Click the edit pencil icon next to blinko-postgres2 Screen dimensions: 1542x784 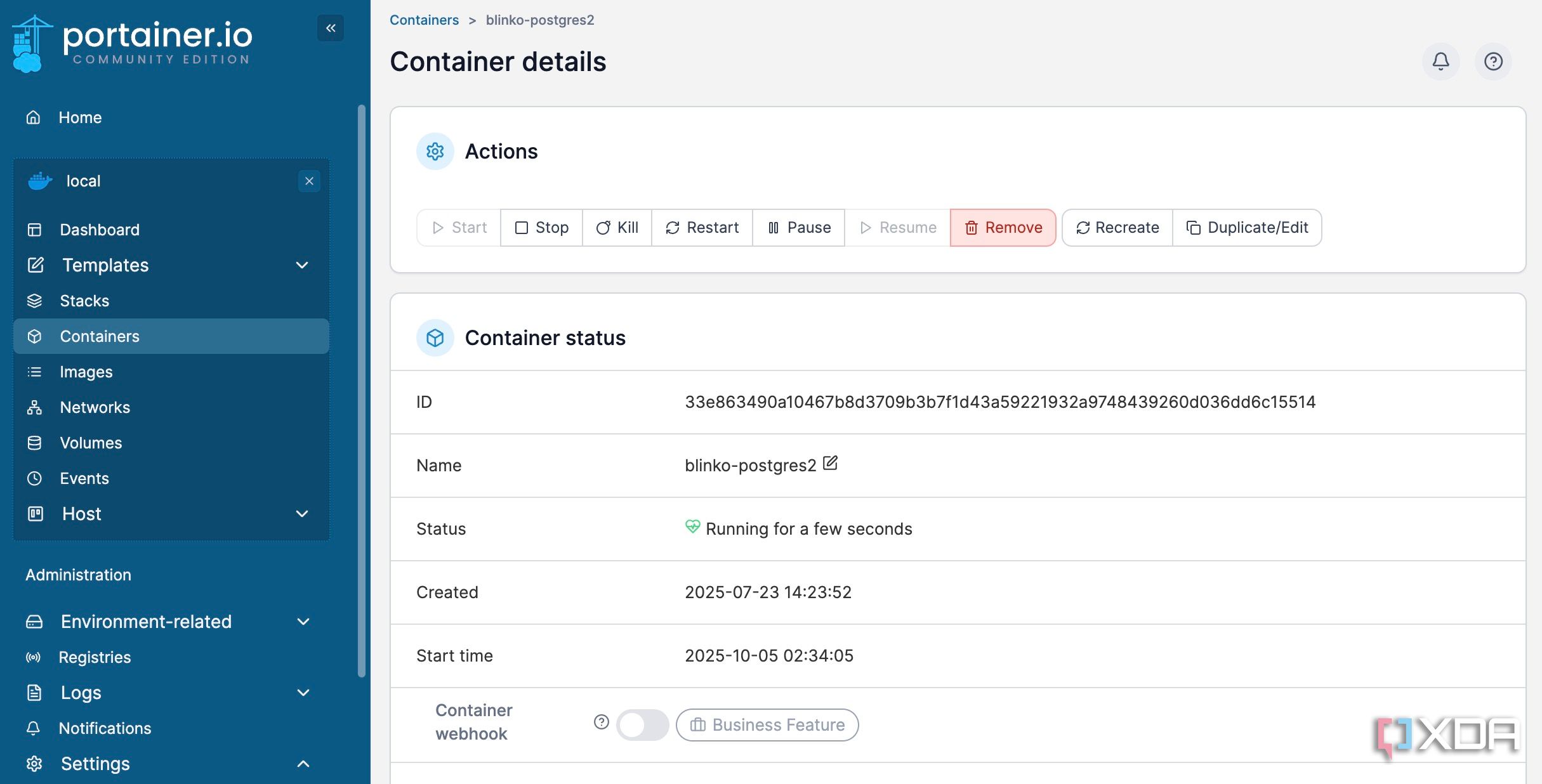point(830,463)
